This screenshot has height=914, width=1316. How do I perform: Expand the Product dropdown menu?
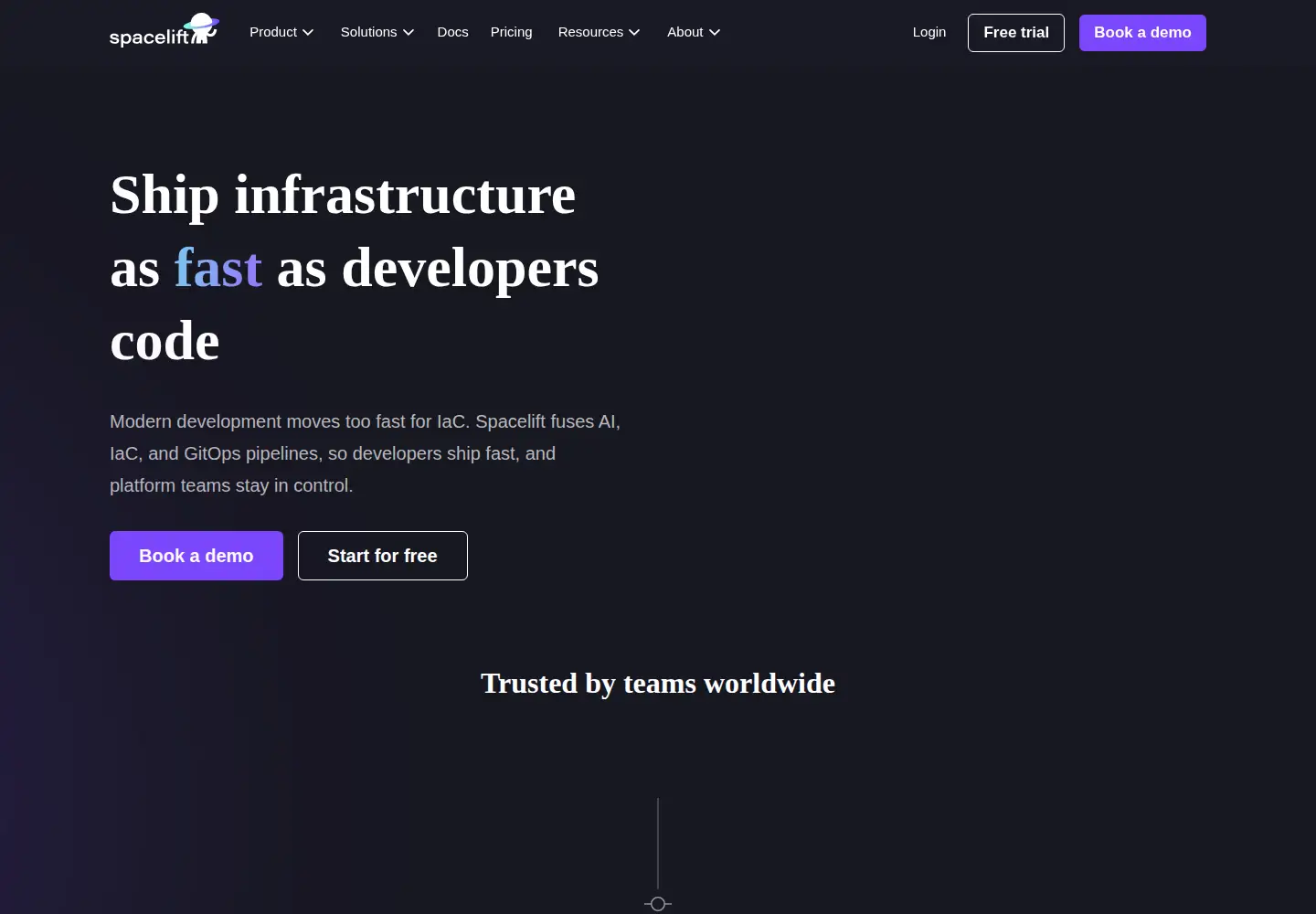click(281, 32)
